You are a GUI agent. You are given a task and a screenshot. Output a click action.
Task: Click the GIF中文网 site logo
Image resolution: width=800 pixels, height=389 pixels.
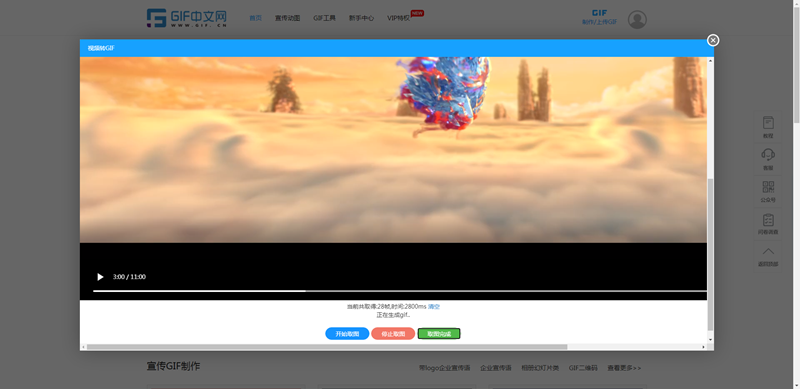click(187, 18)
